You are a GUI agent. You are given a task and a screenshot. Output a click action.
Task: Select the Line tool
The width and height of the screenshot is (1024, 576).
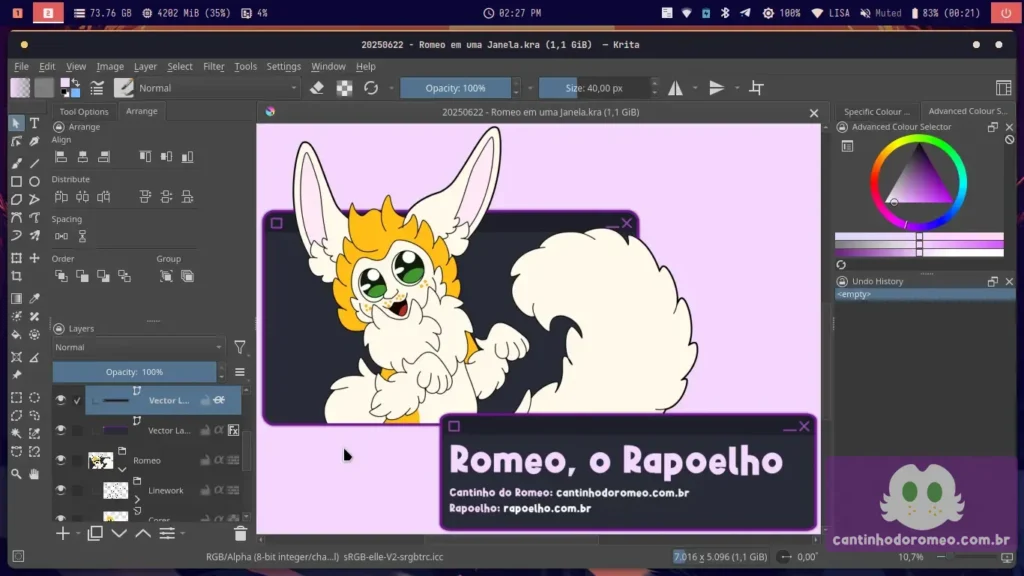(35, 163)
